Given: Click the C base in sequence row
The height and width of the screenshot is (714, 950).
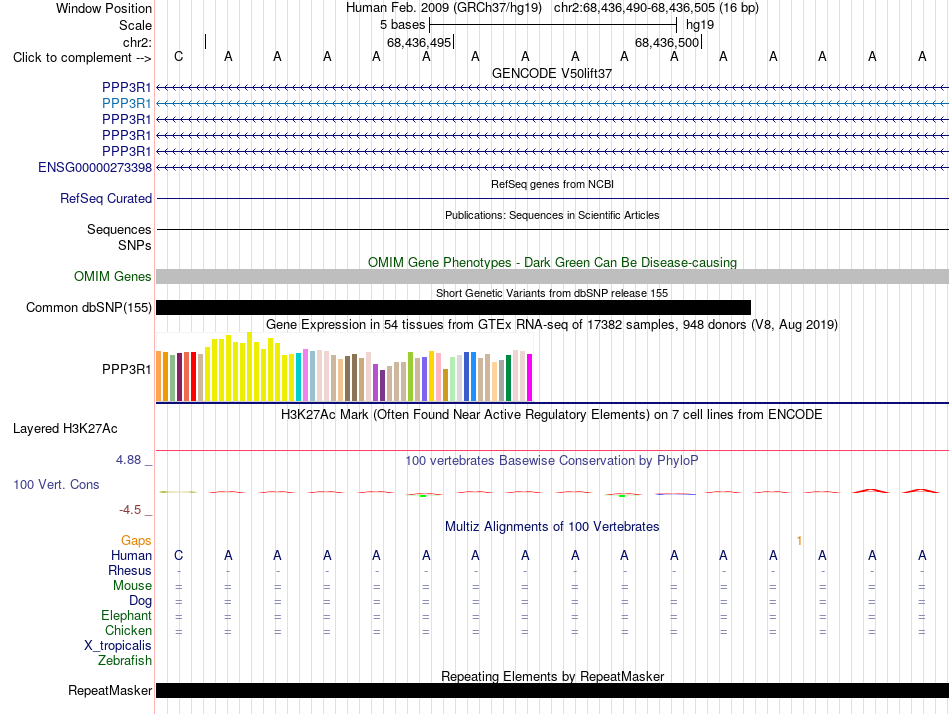Looking at the screenshot, I should point(178,56).
